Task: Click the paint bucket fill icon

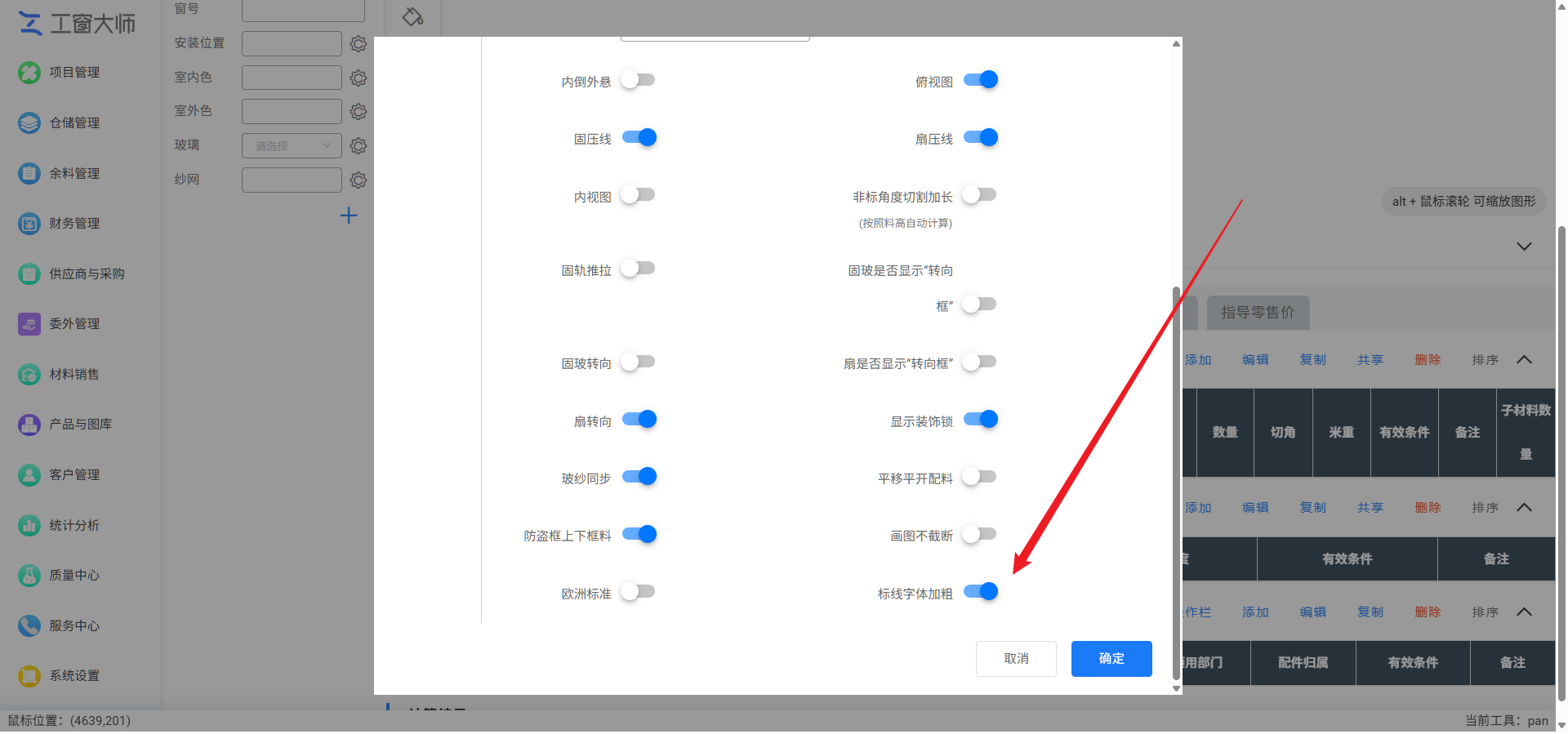Action: pyautogui.click(x=412, y=16)
